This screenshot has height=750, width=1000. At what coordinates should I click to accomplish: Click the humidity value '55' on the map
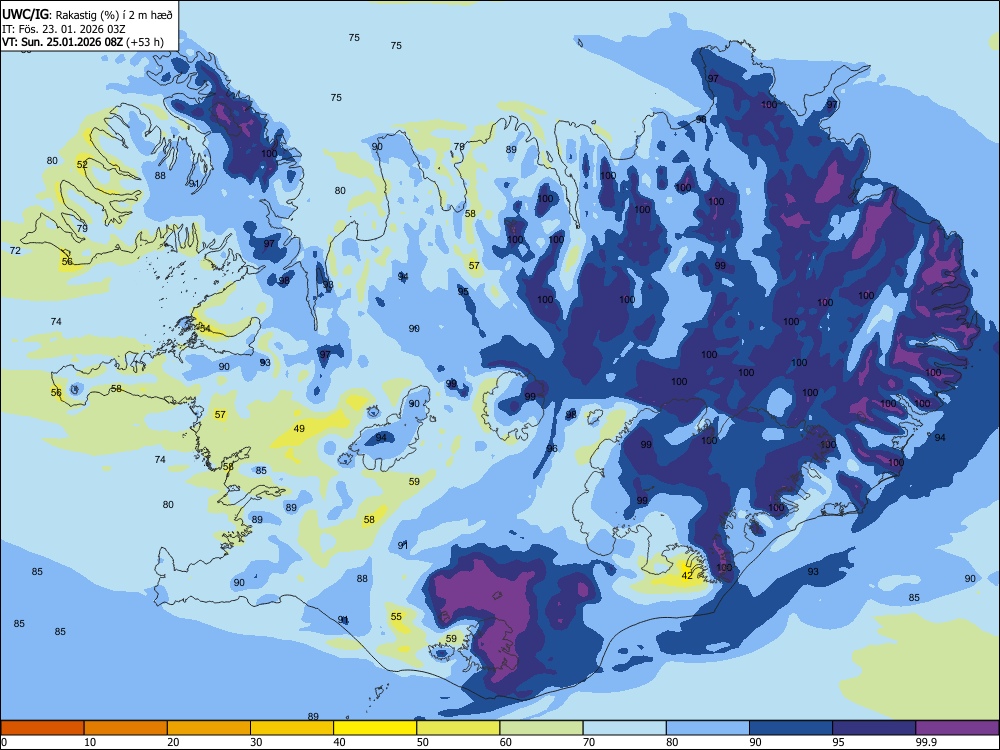click(x=396, y=616)
